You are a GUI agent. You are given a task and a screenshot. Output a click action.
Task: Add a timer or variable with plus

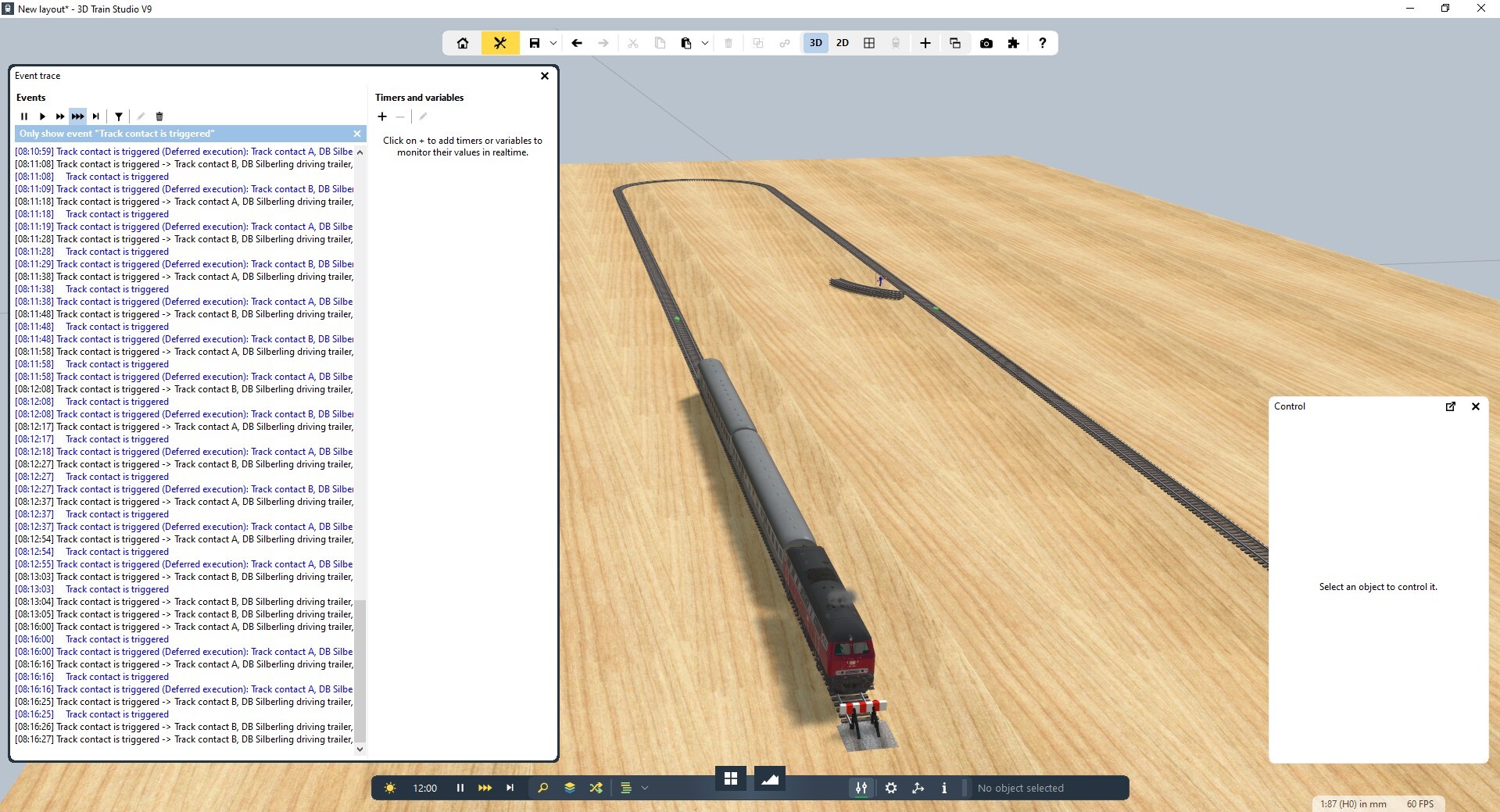(x=382, y=116)
